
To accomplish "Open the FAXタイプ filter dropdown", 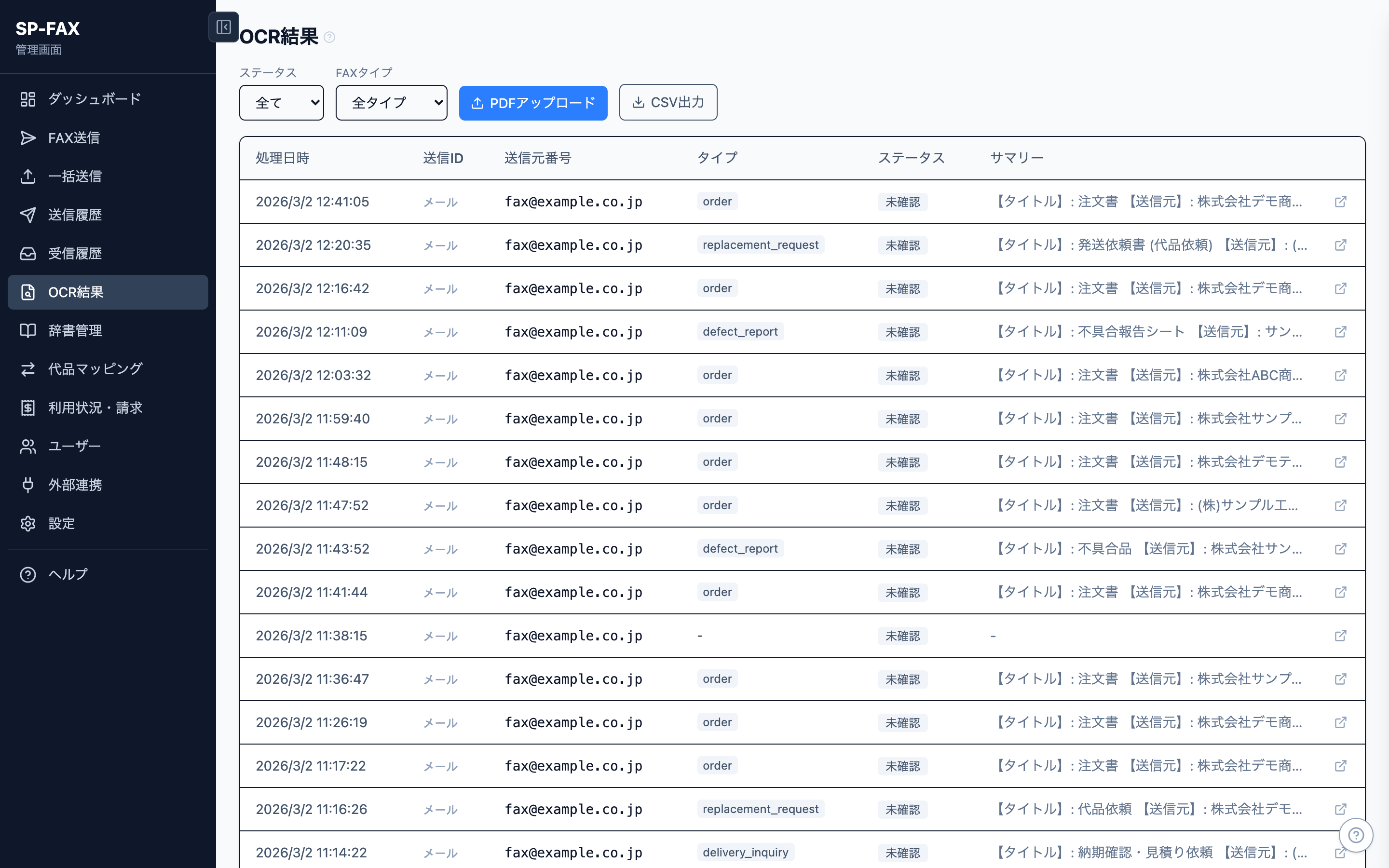I will (x=392, y=102).
